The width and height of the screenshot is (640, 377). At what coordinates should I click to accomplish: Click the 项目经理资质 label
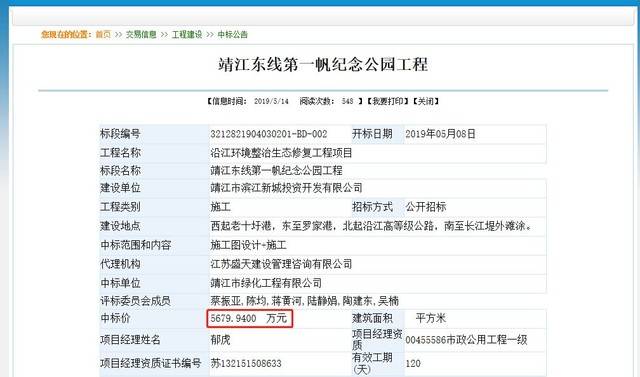(377, 339)
